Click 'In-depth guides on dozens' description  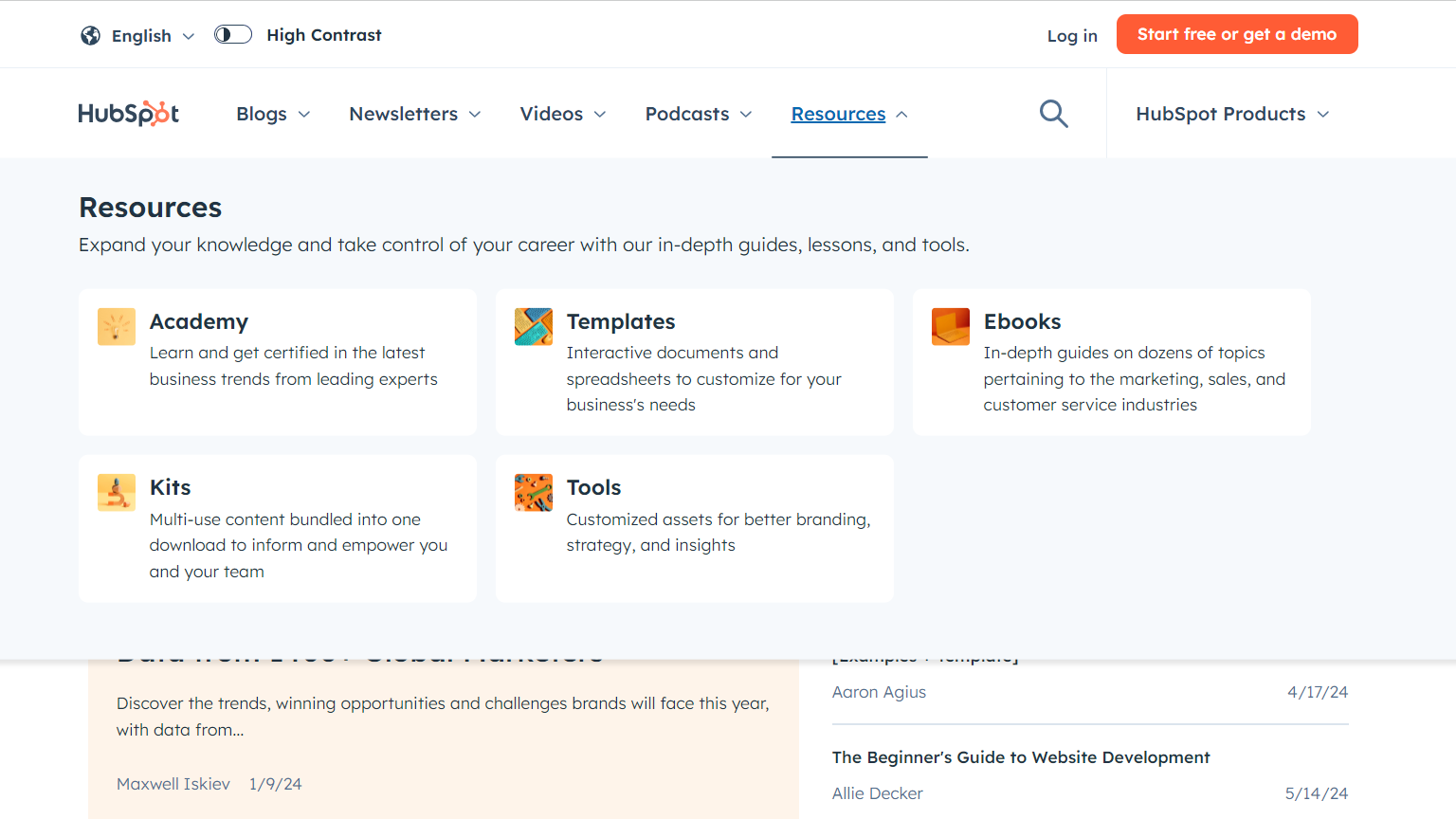click(1135, 378)
